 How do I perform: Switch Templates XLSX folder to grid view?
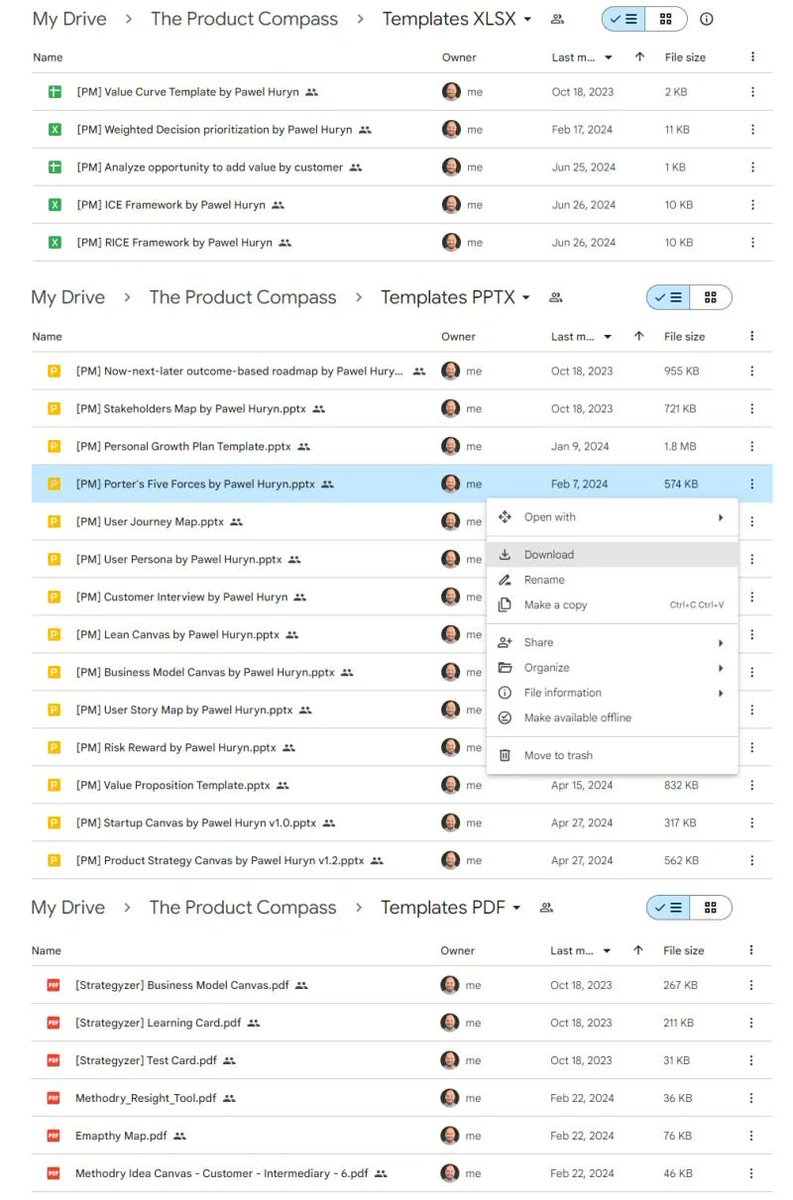pos(666,19)
